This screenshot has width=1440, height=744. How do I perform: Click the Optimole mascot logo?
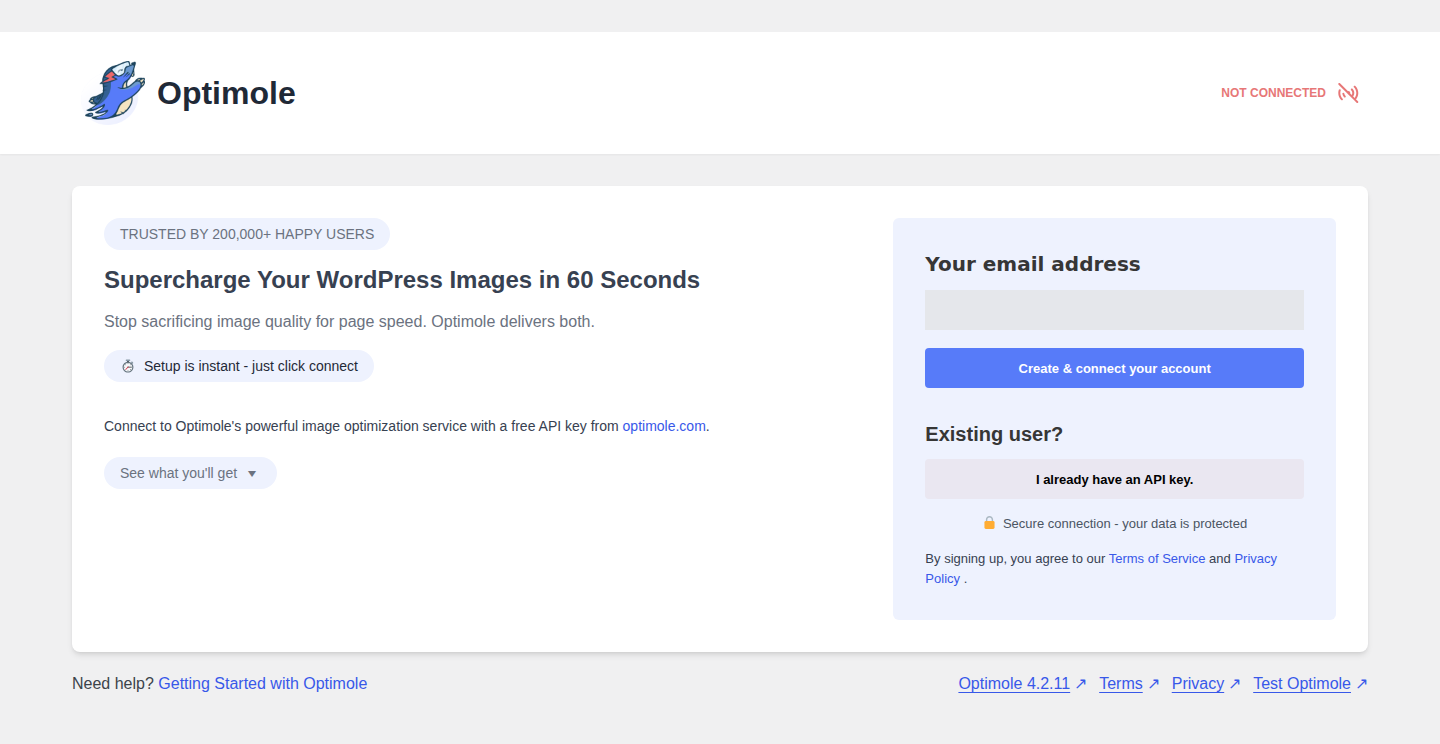click(x=114, y=92)
